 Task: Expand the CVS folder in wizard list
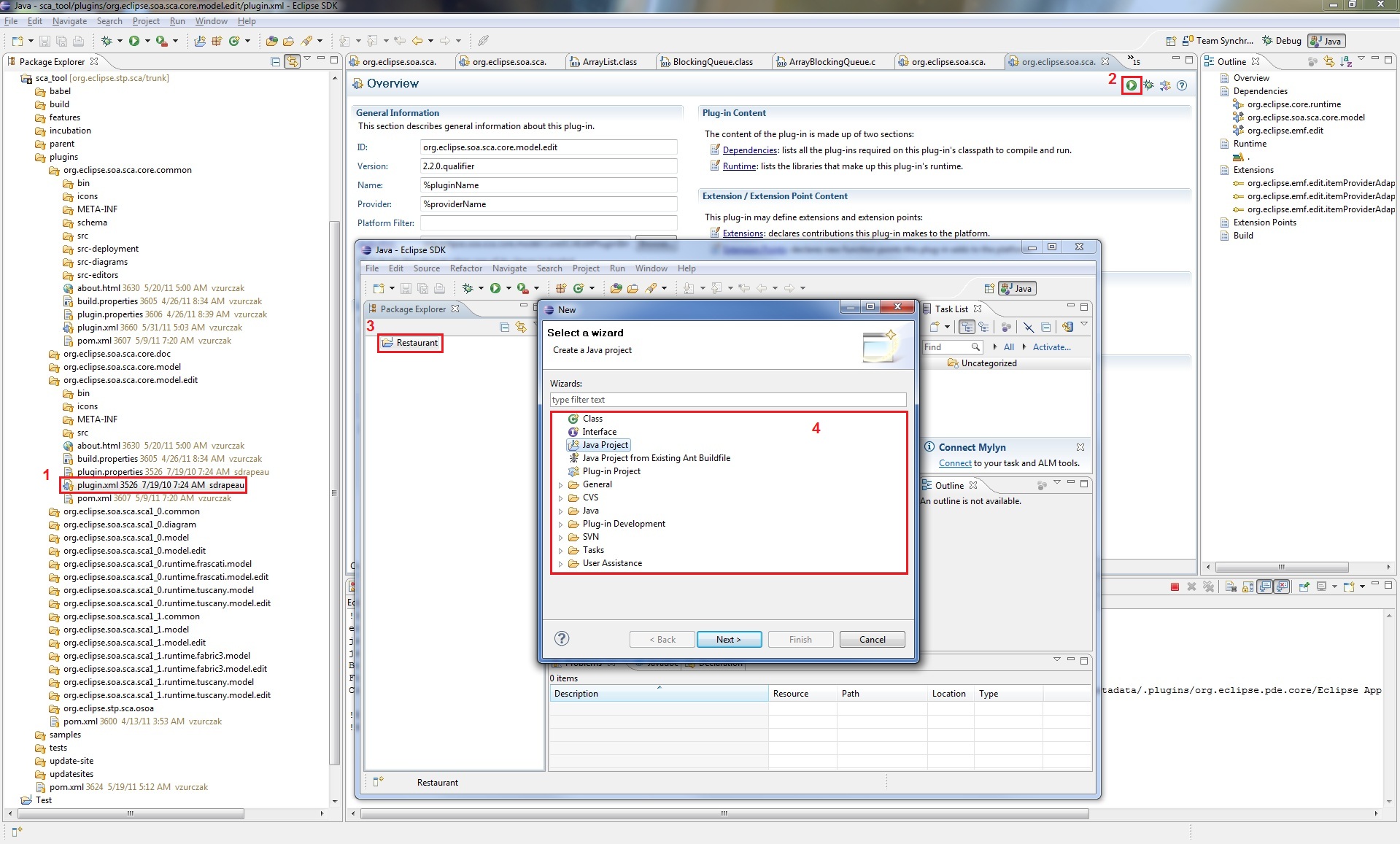coord(561,498)
